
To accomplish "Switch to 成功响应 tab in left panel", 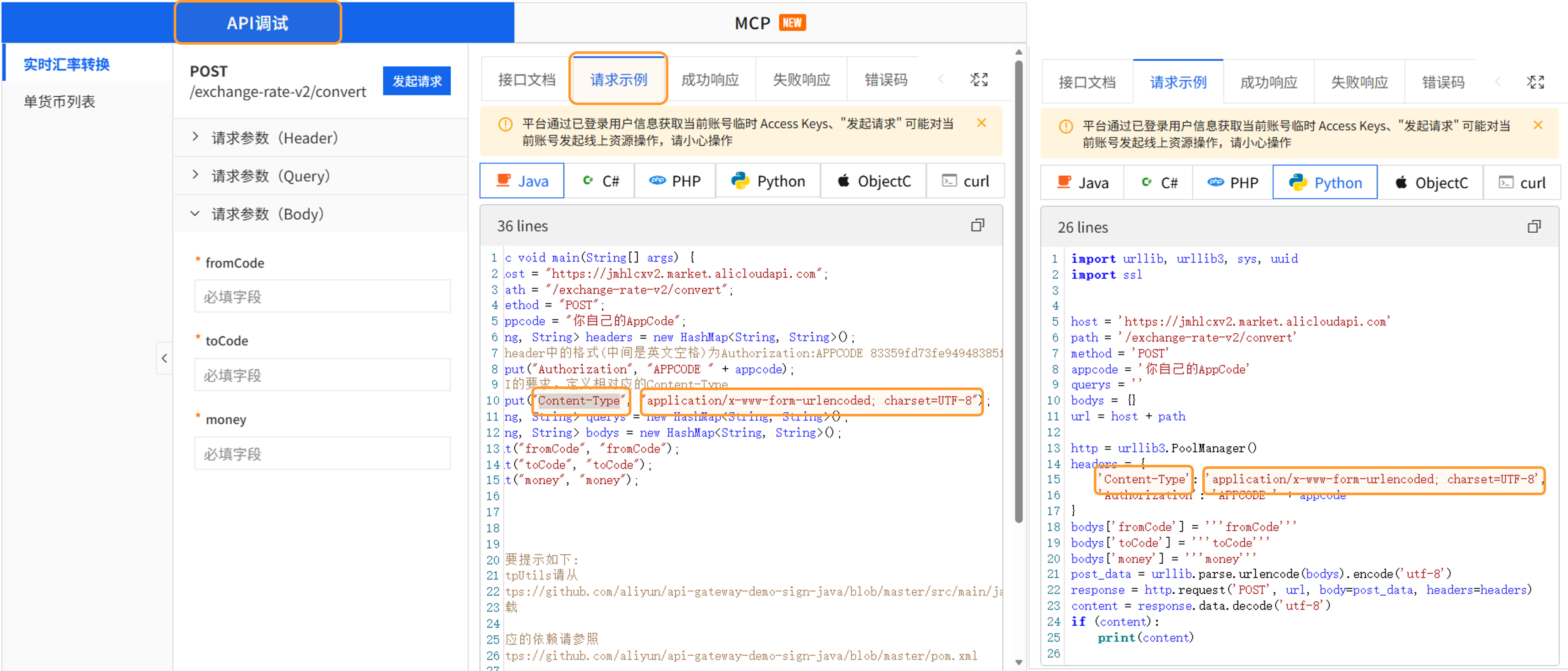I will point(710,80).
